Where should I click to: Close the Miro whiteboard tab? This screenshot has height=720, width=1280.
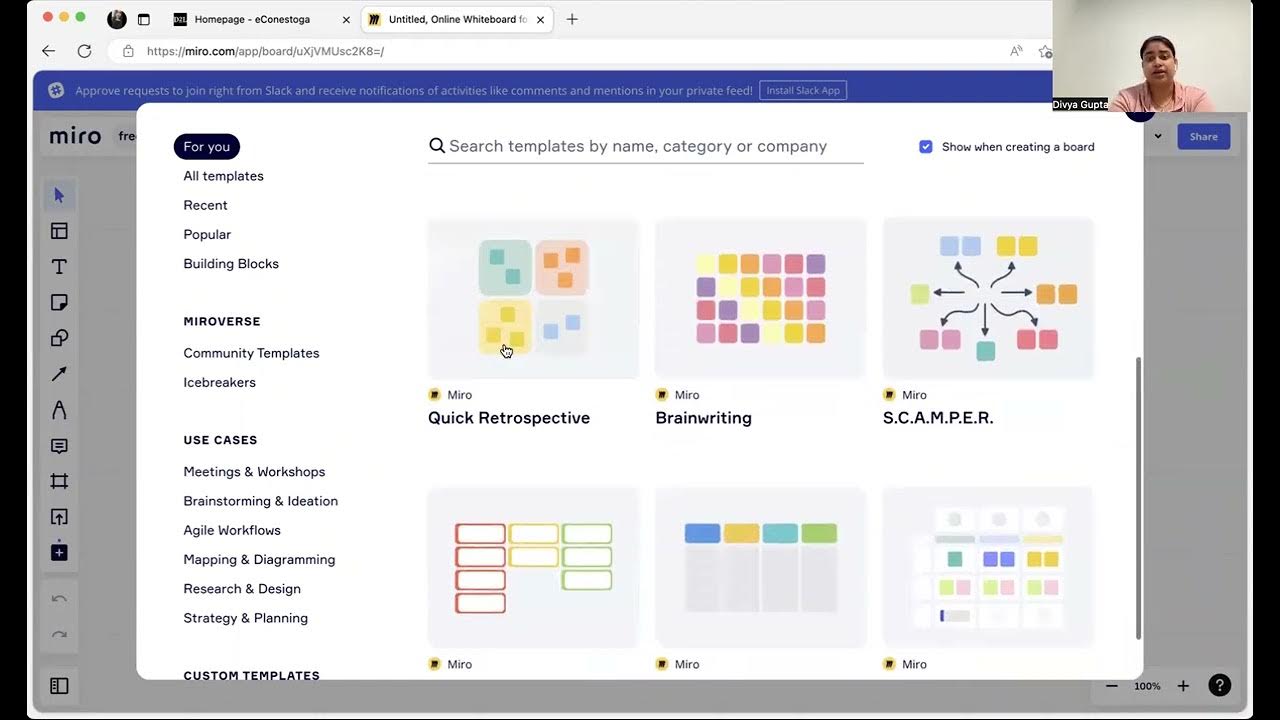coord(540,19)
